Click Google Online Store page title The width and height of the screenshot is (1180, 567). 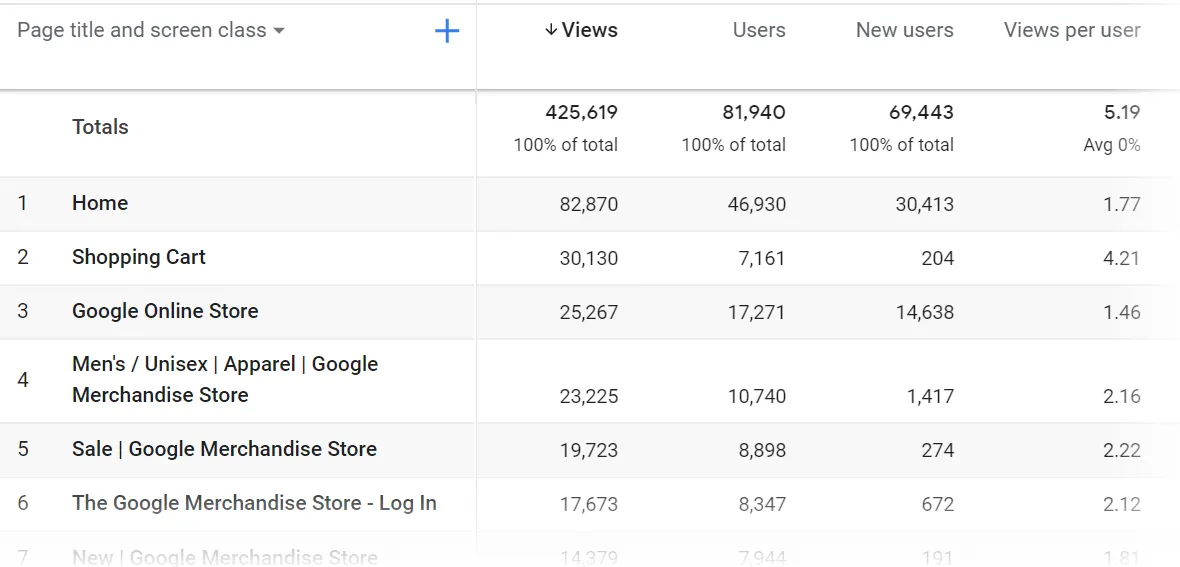coord(165,311)
